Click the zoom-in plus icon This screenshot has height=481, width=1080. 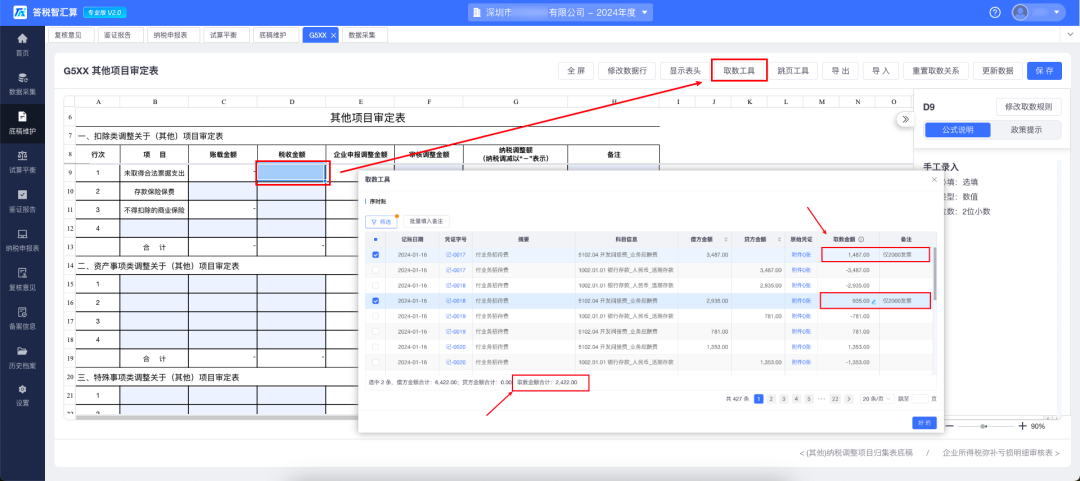pos(1022,427)
